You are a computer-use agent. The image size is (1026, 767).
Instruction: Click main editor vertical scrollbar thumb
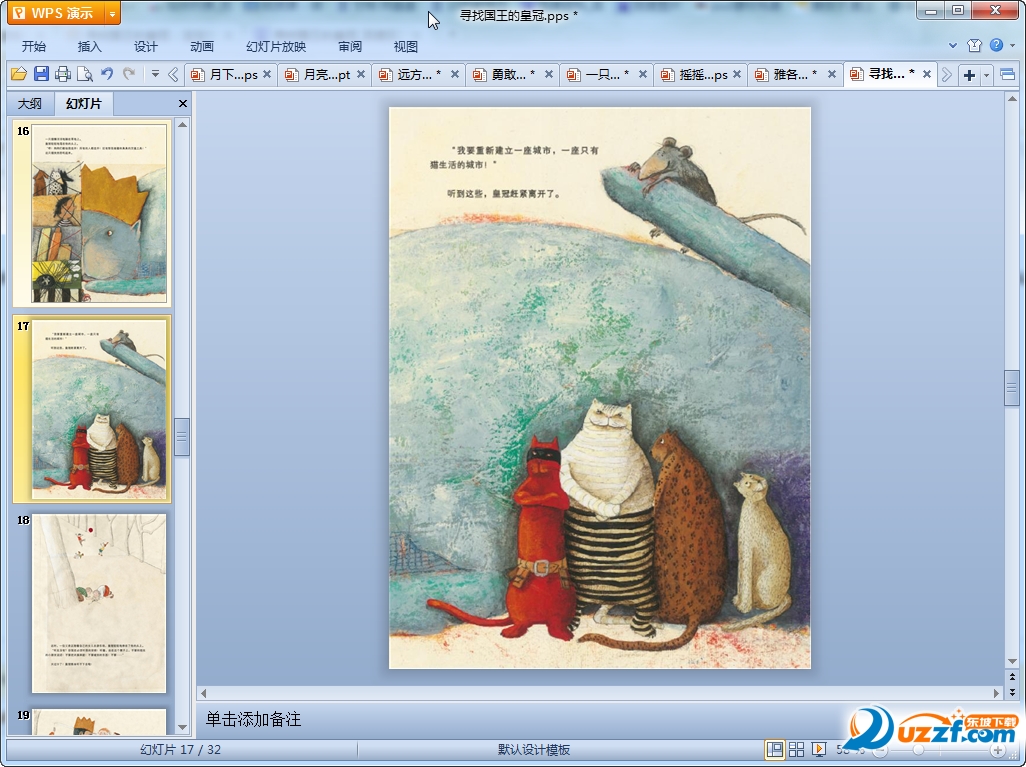tap(1012, 389)
